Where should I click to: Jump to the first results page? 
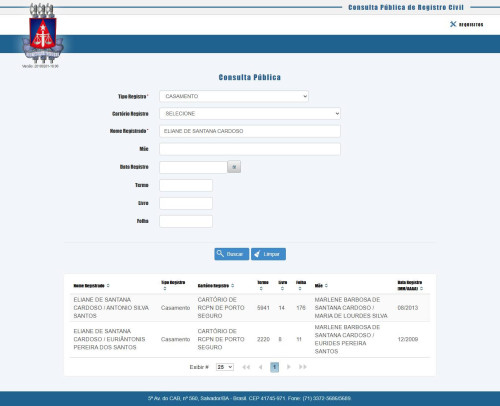246,367
